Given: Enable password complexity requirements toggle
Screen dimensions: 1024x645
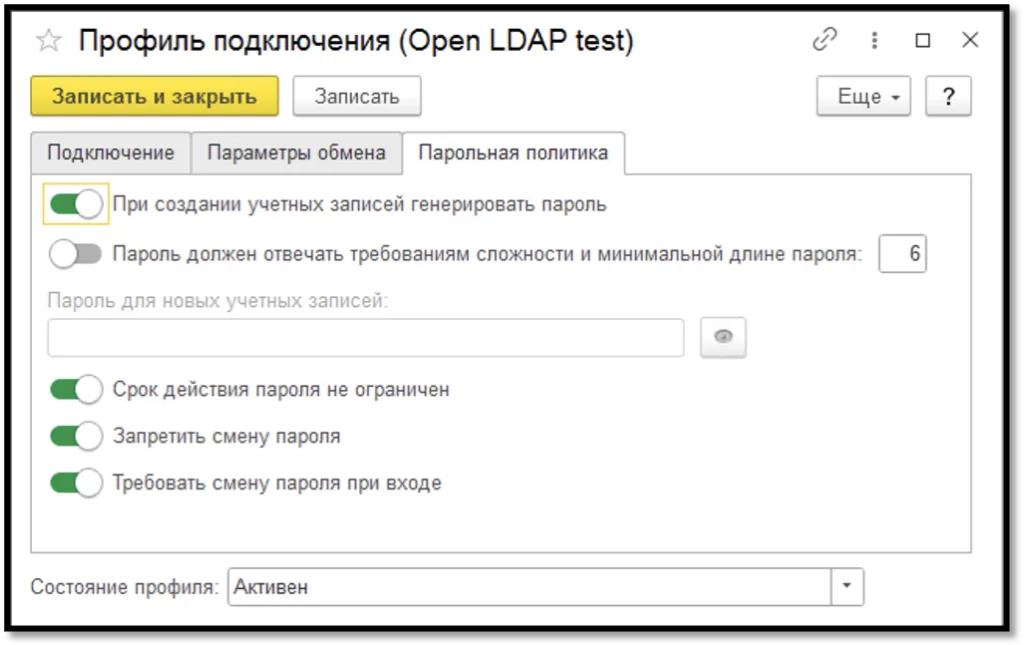Looking at the screenshot, I should [x=75, y=255].
